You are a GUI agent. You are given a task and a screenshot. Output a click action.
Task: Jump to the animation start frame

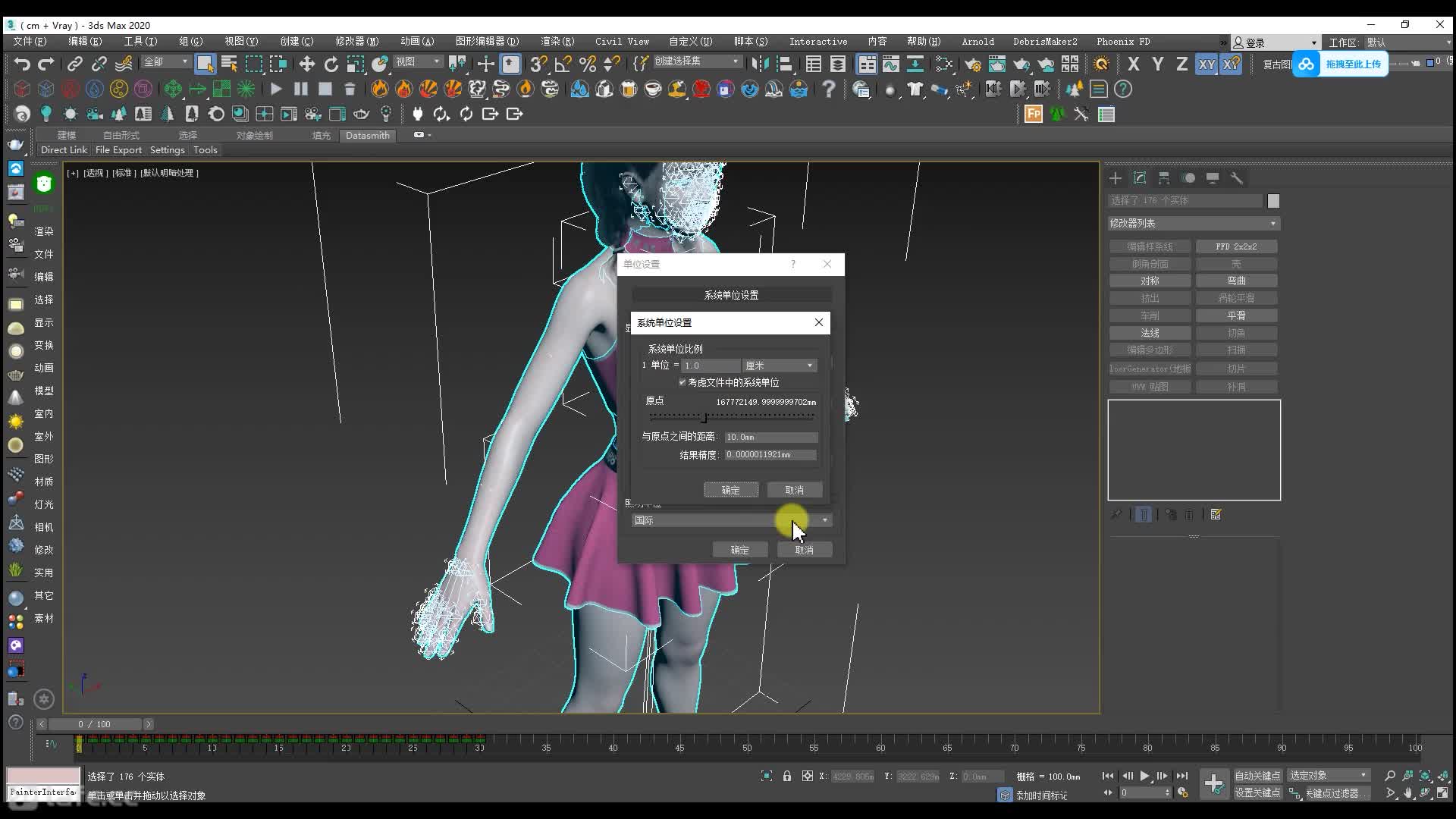[1108, 776]
